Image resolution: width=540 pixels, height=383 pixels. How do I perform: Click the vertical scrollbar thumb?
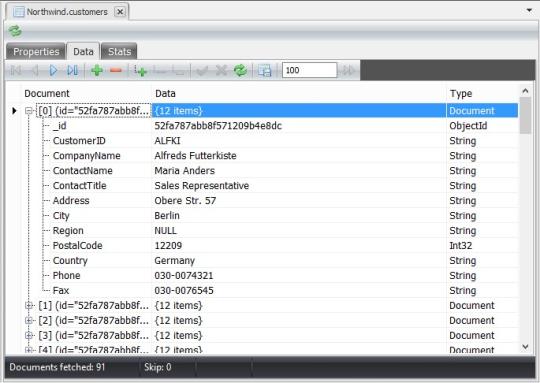(x=525, y=116)
